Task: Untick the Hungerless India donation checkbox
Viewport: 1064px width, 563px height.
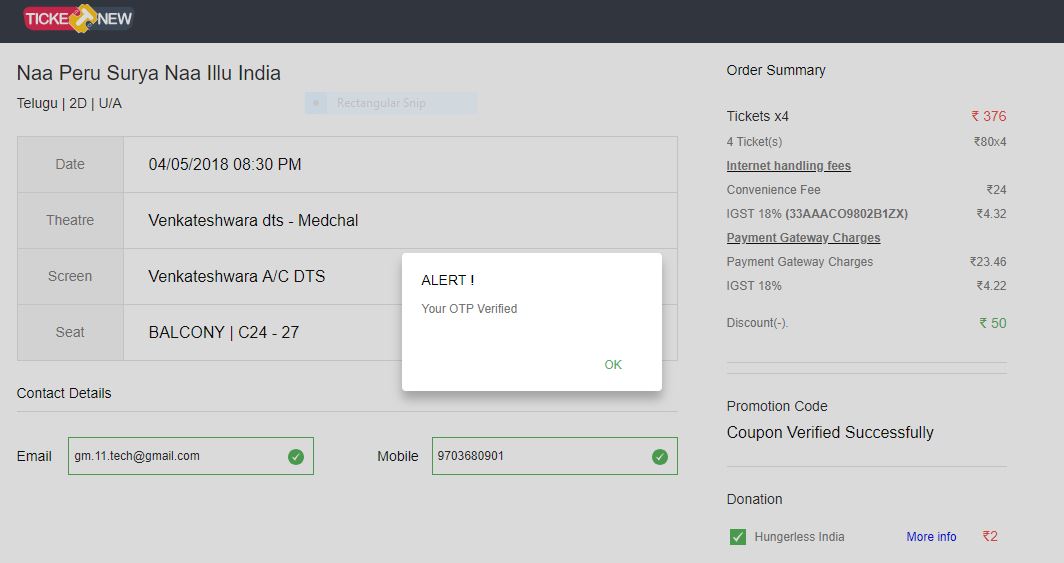Action: click(x=738, y=537)
